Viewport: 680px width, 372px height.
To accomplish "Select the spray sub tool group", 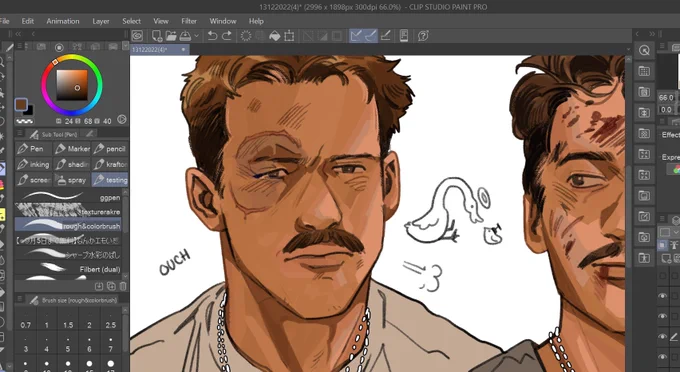I will click(72, 180).
